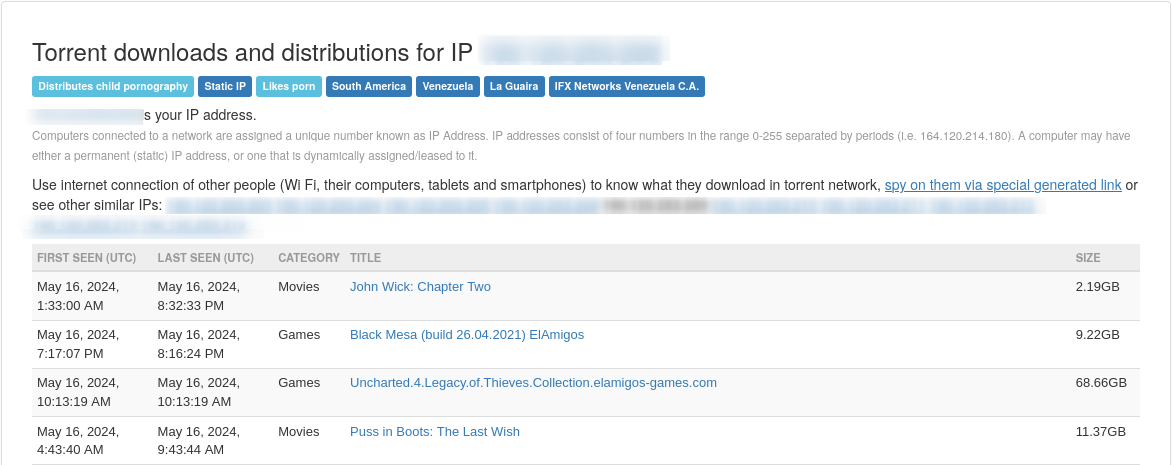Click the Title column header
The image size is (1172, 465).
pyautogui.click(x=365, y=258)
